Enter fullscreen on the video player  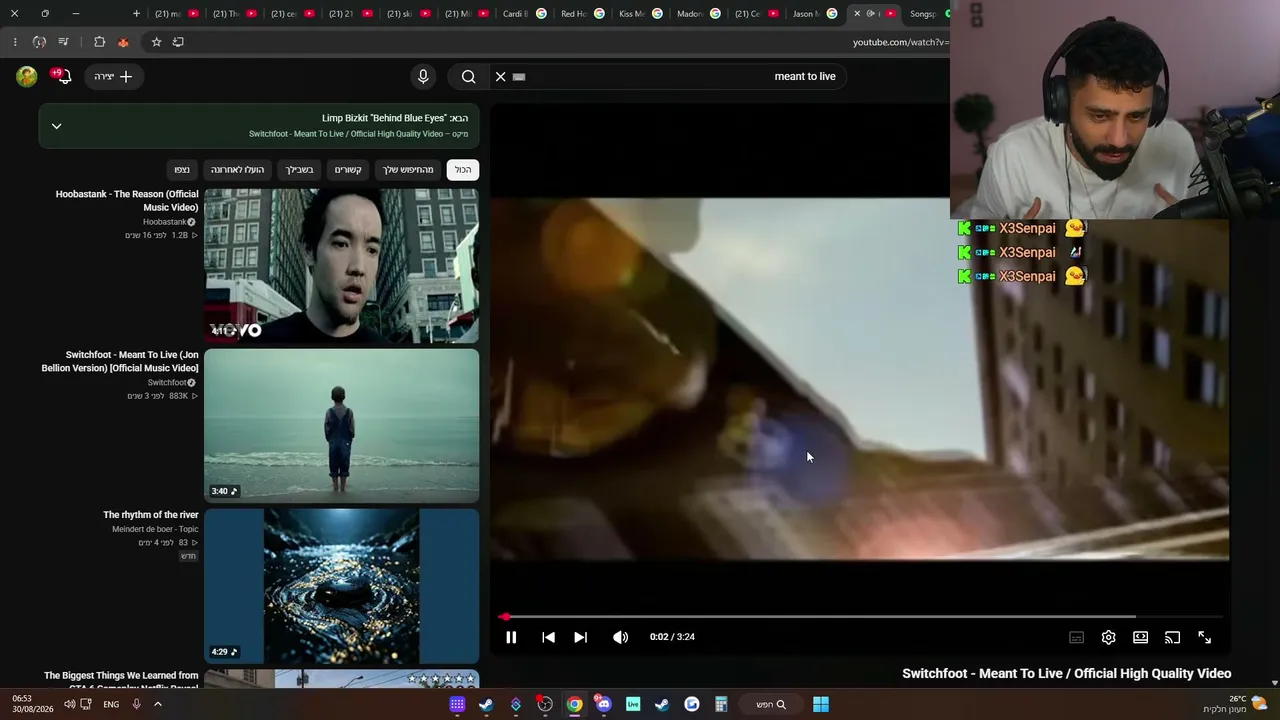[x=1204, y=637]
